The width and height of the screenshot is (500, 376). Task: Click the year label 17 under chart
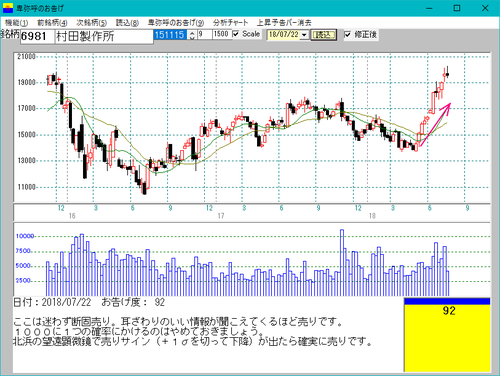click(221, 216)
